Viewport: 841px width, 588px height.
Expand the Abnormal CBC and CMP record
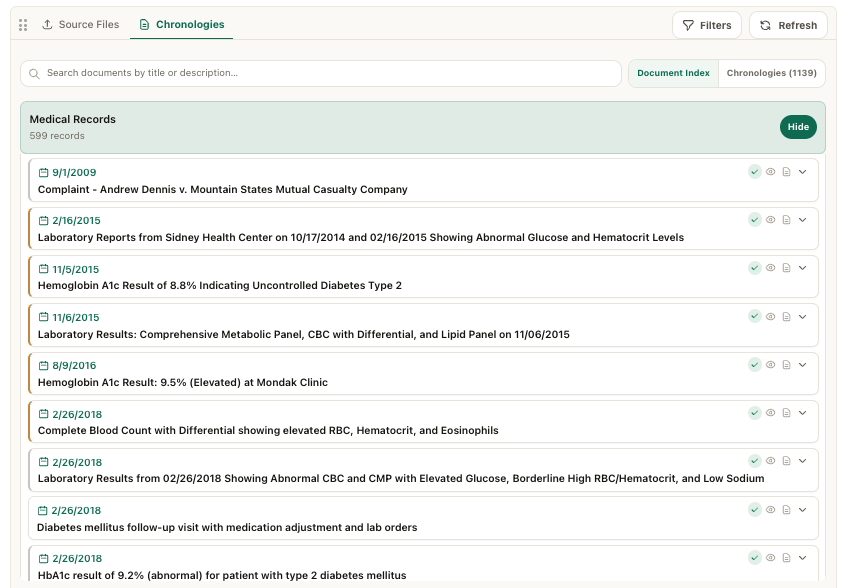[802, 461]
